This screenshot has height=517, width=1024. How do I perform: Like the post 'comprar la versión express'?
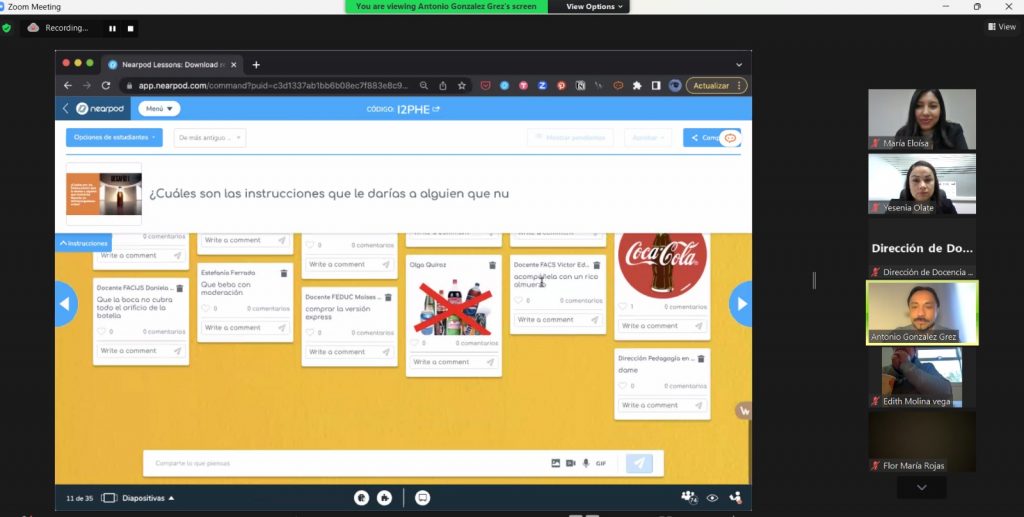pyautogui.click(x=310, y=333)
